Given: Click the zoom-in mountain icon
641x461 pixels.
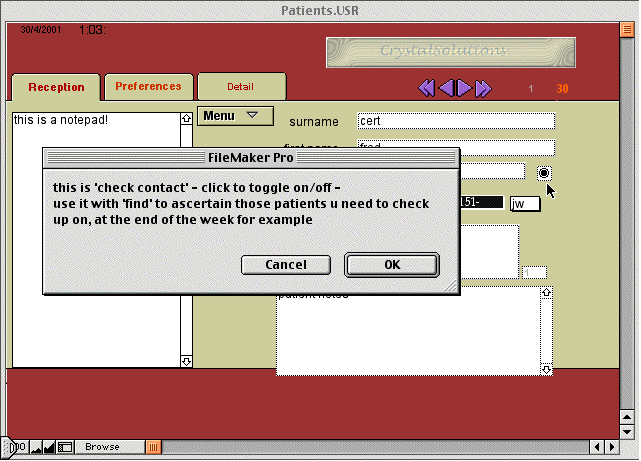Looking at the screenshot, I should tap(49, 448).
